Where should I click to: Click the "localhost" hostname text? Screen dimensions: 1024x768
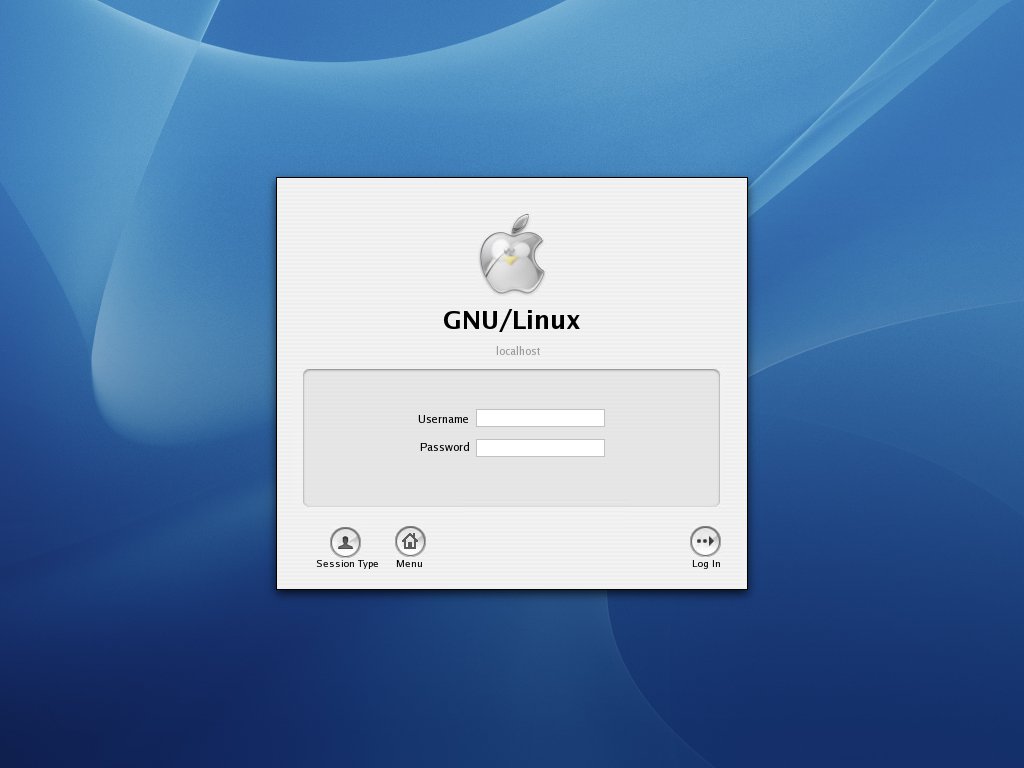[x=518, y=351]
